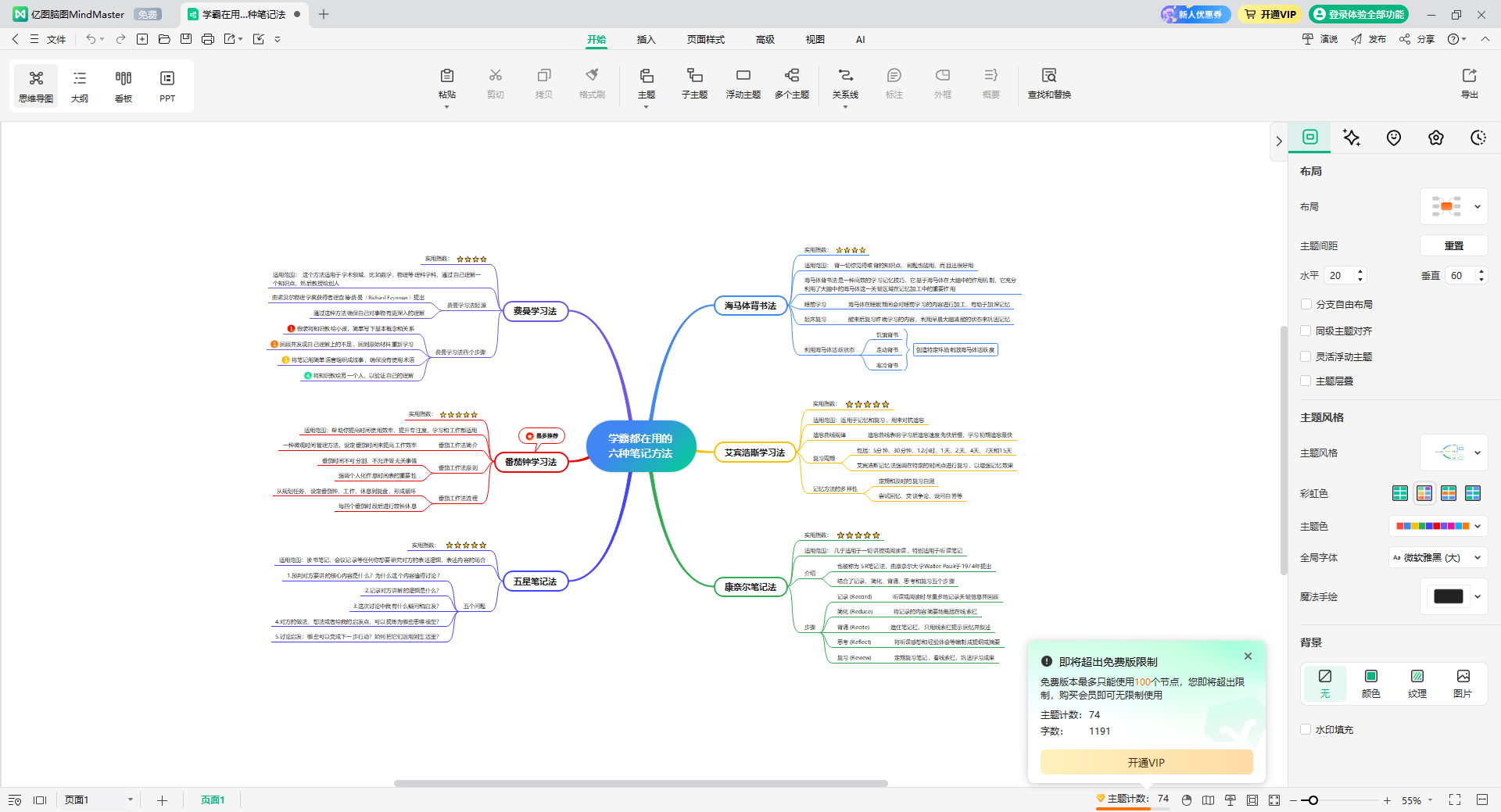Open 查找和替换 find and replace
Viewport: 1501px width, 812px height.
[1049, 82]
